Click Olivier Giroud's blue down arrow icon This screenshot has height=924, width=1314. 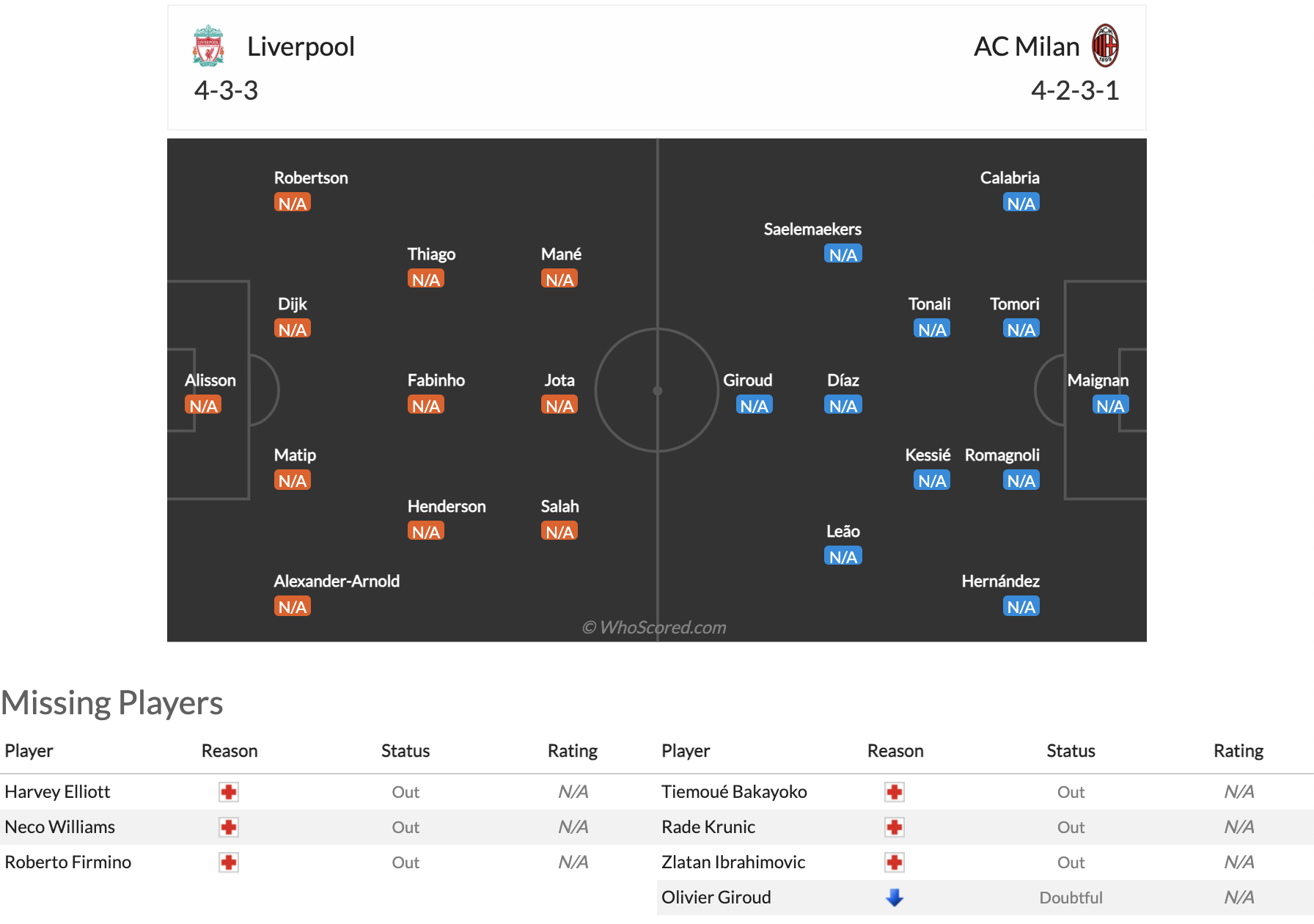[895, 898]
